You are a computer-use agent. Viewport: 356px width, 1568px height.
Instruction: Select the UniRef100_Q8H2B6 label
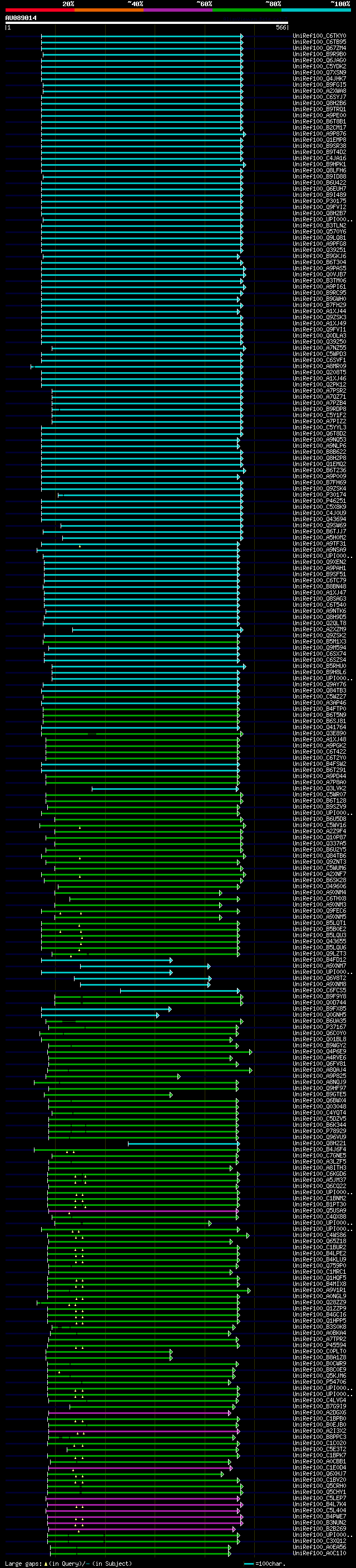[x=319, y=103]
